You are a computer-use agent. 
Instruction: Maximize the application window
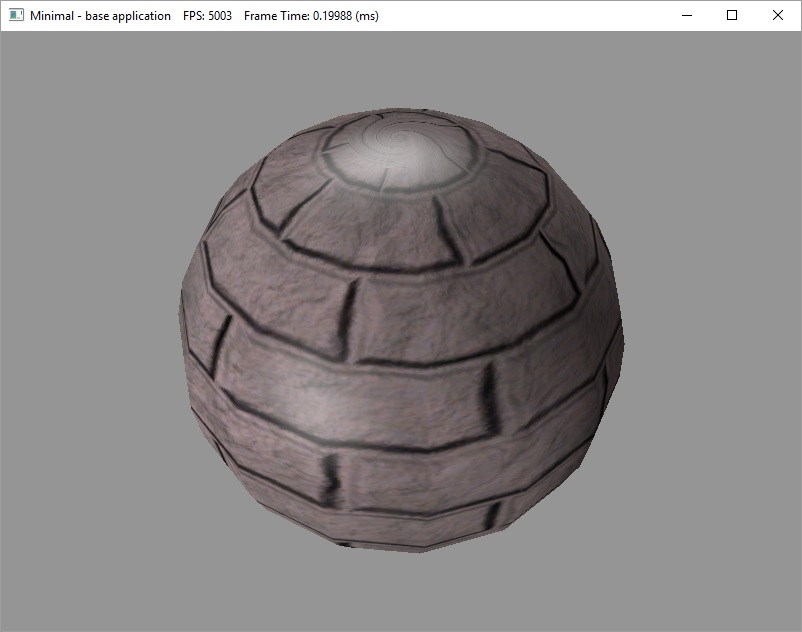point(732,16)
